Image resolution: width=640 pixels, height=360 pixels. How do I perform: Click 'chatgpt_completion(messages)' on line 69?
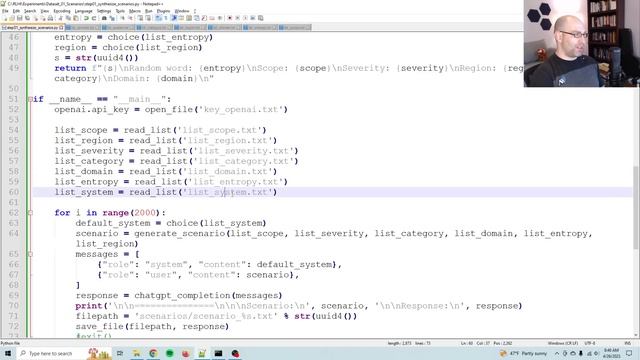(208, 295)
